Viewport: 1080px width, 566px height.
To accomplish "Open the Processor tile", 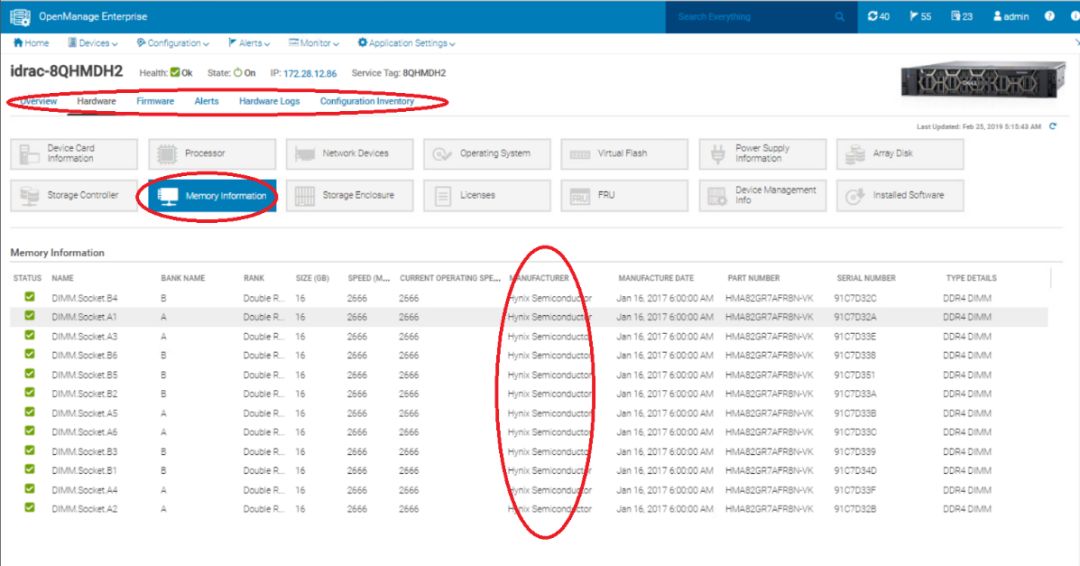I will [212, 154].
